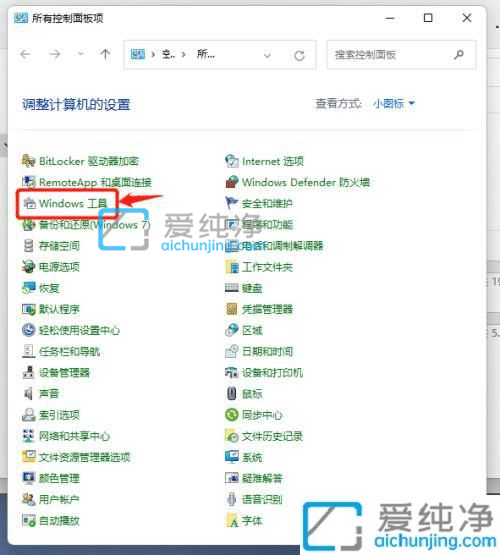Image resolution: width=500 pixels, height=555 pixels.
Task: Open the 工作文件夹 icon
Action: click(x=232, y=267)
